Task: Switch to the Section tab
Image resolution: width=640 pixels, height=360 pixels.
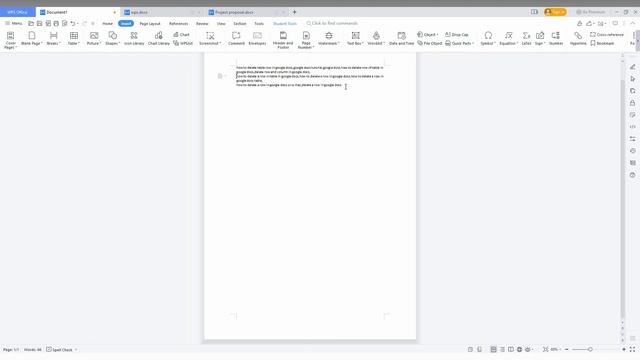Action: pyautogui.click(x=240, y=24)
